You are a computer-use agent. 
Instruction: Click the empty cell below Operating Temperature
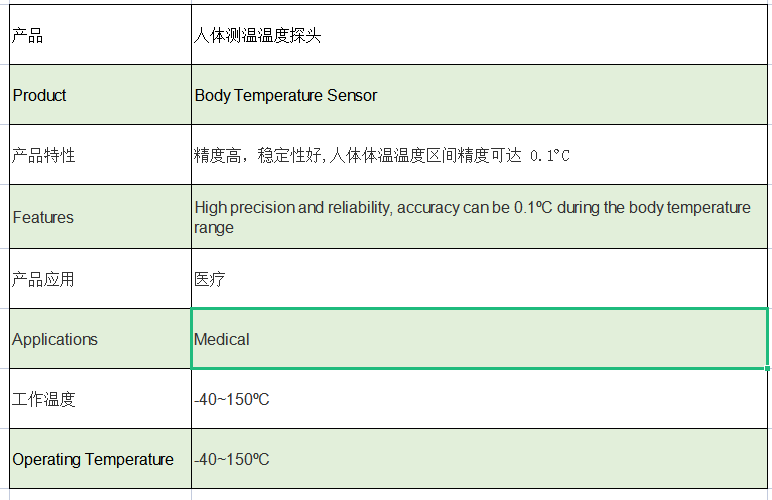tap(100, 495)
